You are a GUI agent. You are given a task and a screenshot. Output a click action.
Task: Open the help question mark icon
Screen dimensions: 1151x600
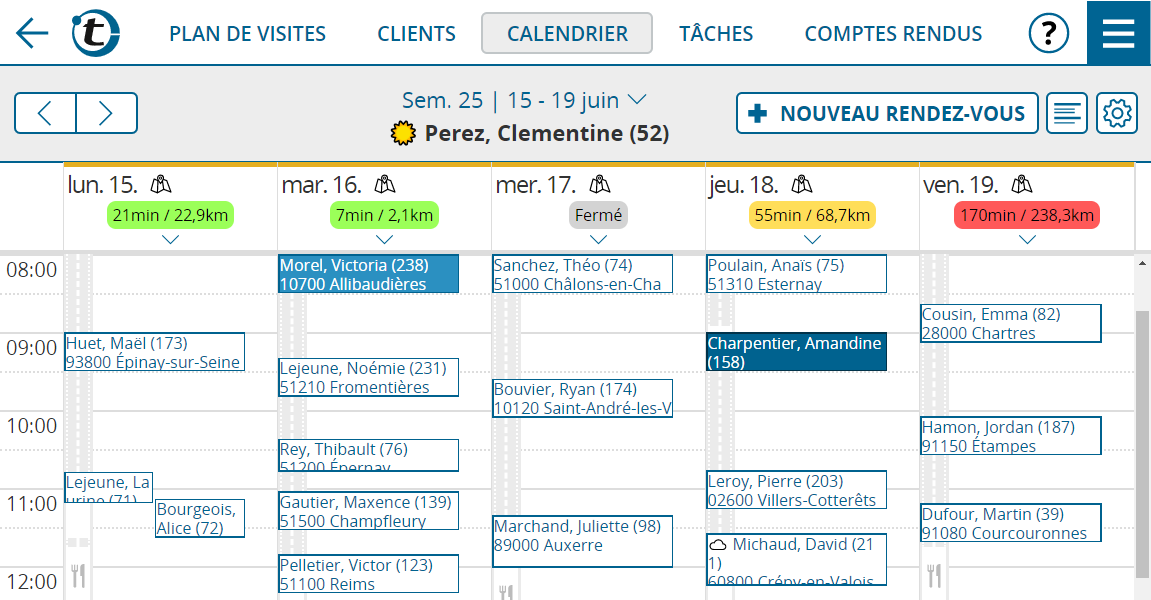1048,34
